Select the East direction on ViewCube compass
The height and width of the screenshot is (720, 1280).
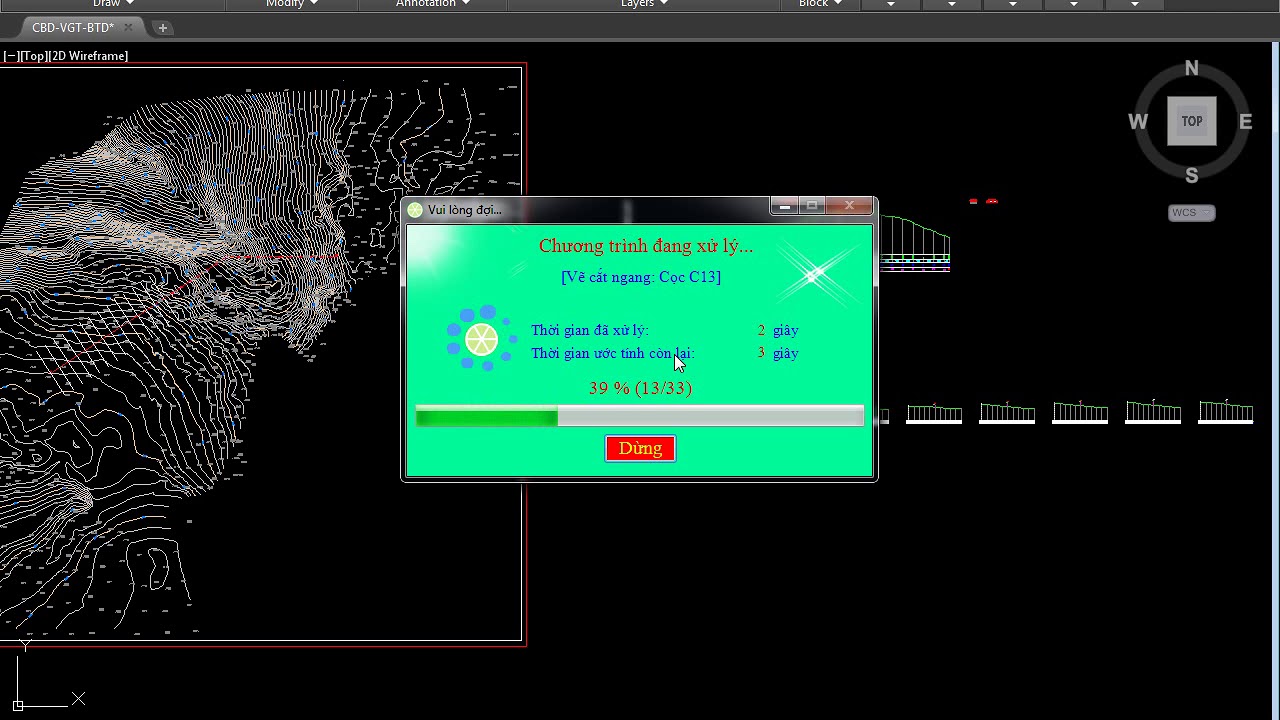(1245, 122)
